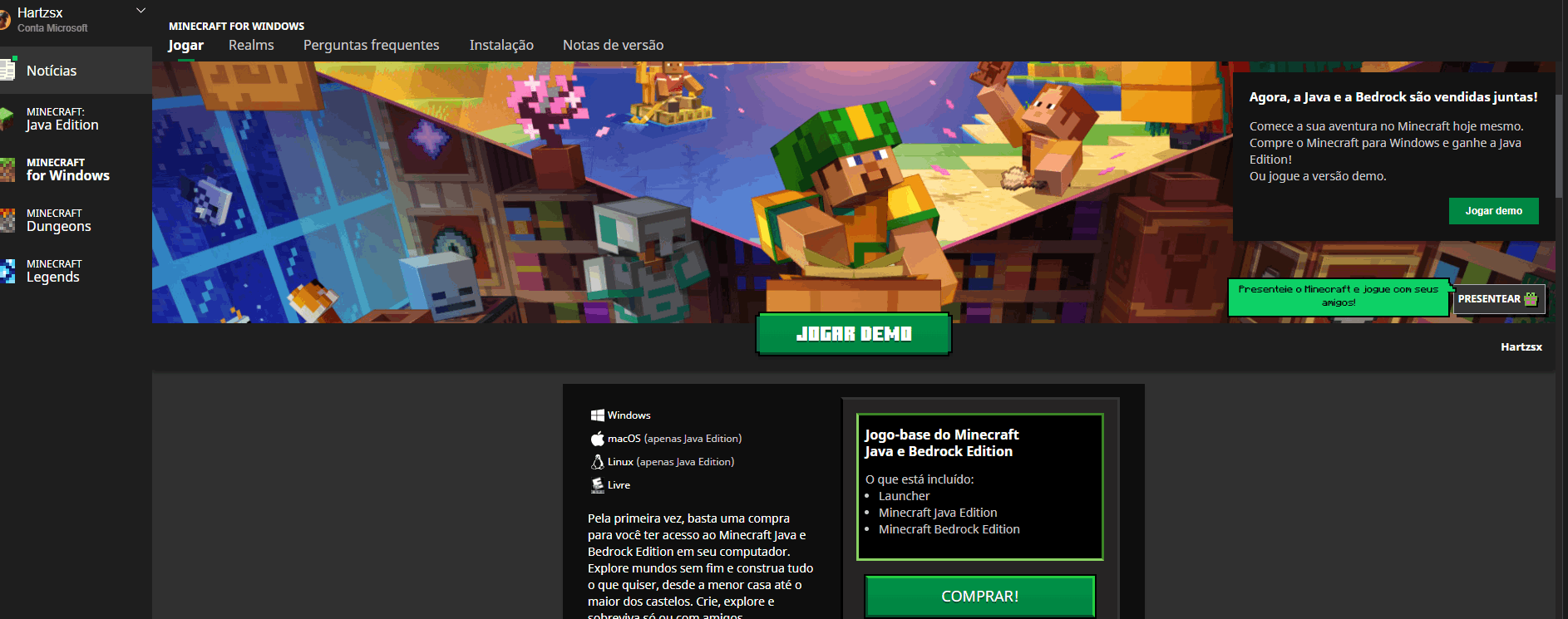1568x619 pixels.
Task: Click the Conta Microsoft account label
Action: pyautogui.click(x=52, y=28)
